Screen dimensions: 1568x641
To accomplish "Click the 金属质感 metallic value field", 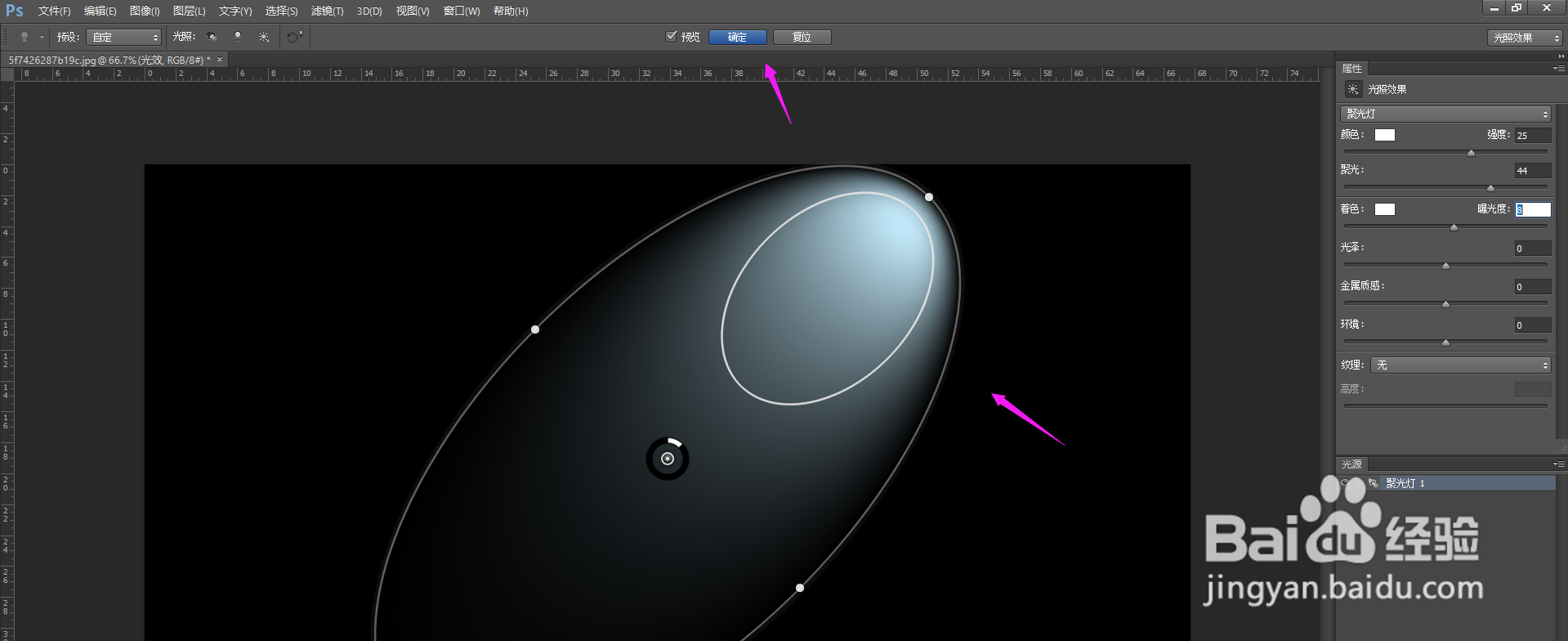I will click(1533, 287).
